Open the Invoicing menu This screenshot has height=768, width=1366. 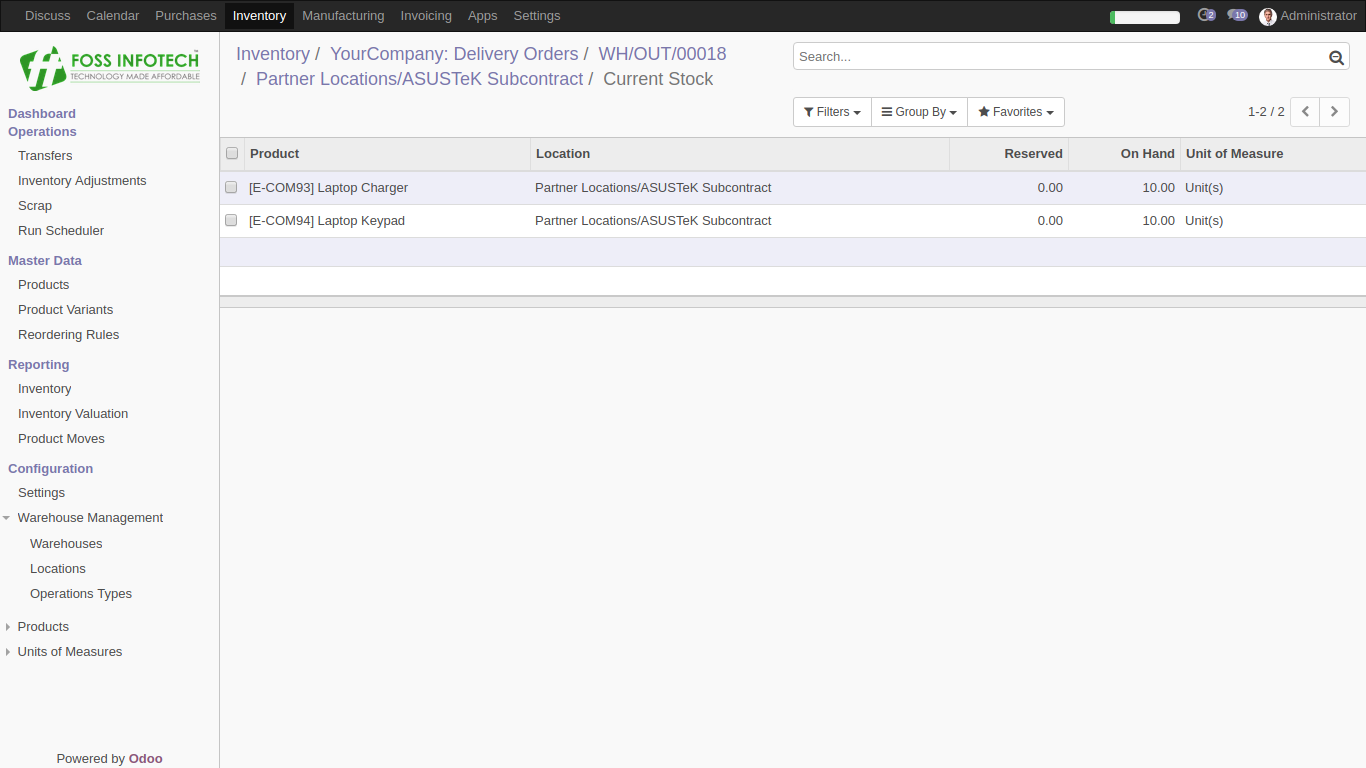(x=426, y=16)
